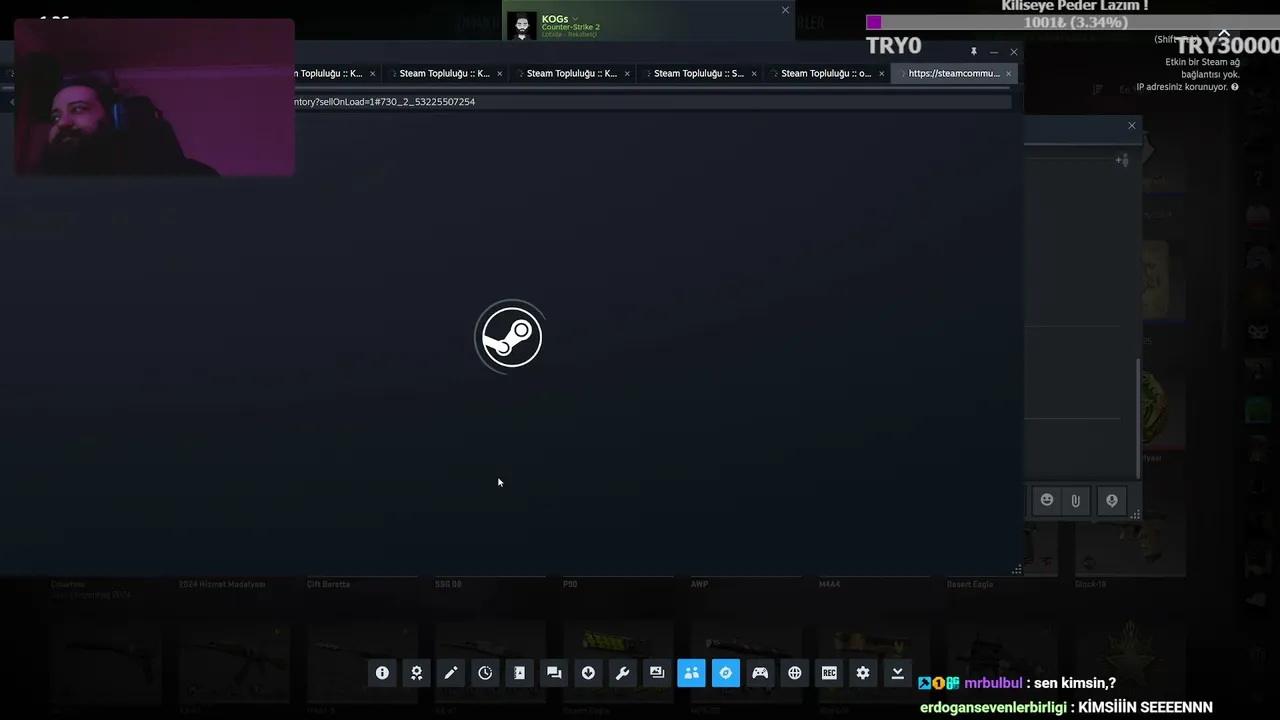The image size is (1280, 720).
Task: Close the 'Steam Topluluğu :: S...' tab
Action: (754, 73)
